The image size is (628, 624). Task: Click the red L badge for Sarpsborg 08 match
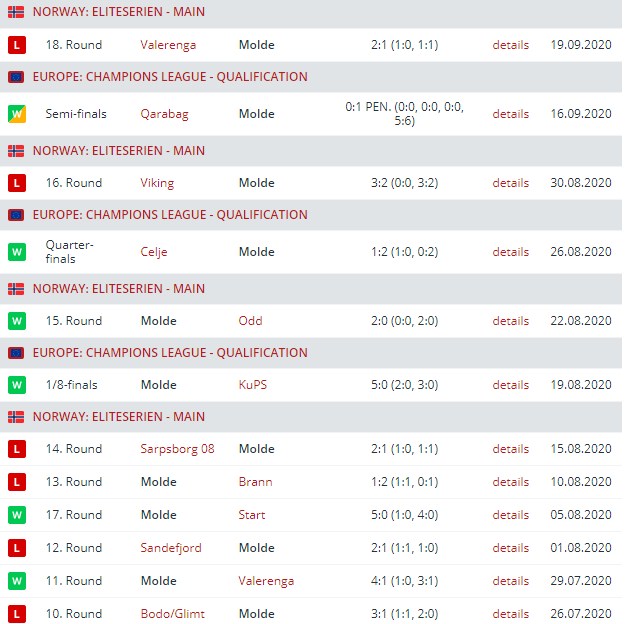(16, 449)
